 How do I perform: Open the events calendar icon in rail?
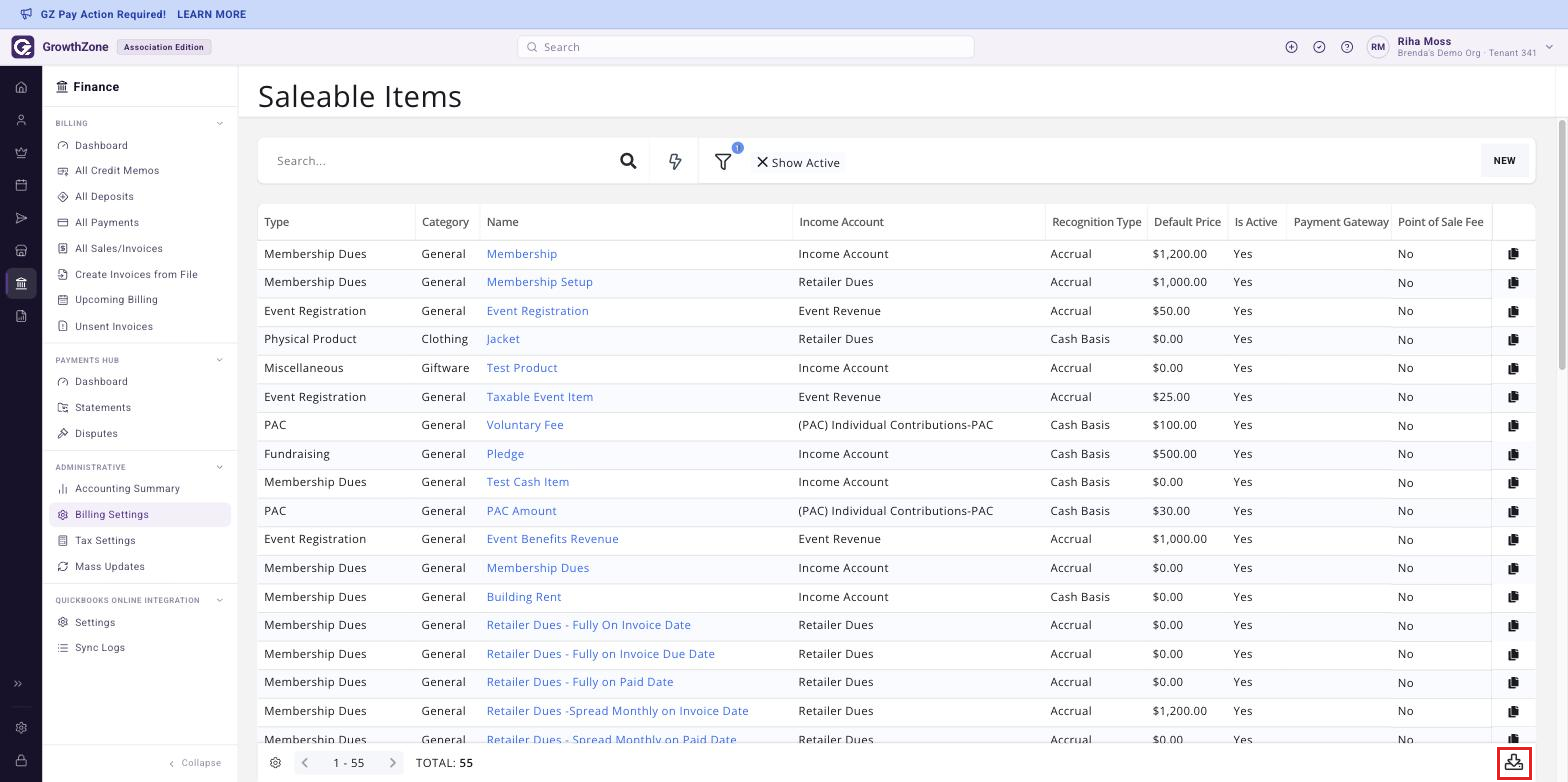[21, 185]
